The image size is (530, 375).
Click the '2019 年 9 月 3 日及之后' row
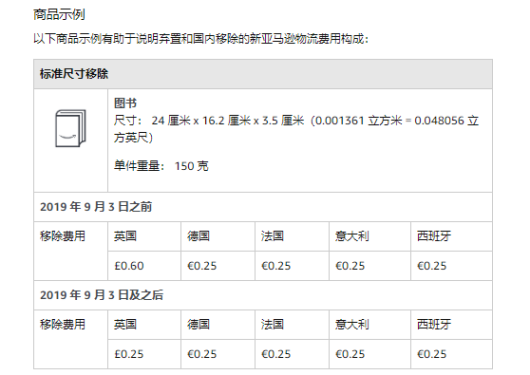(263, 295)
